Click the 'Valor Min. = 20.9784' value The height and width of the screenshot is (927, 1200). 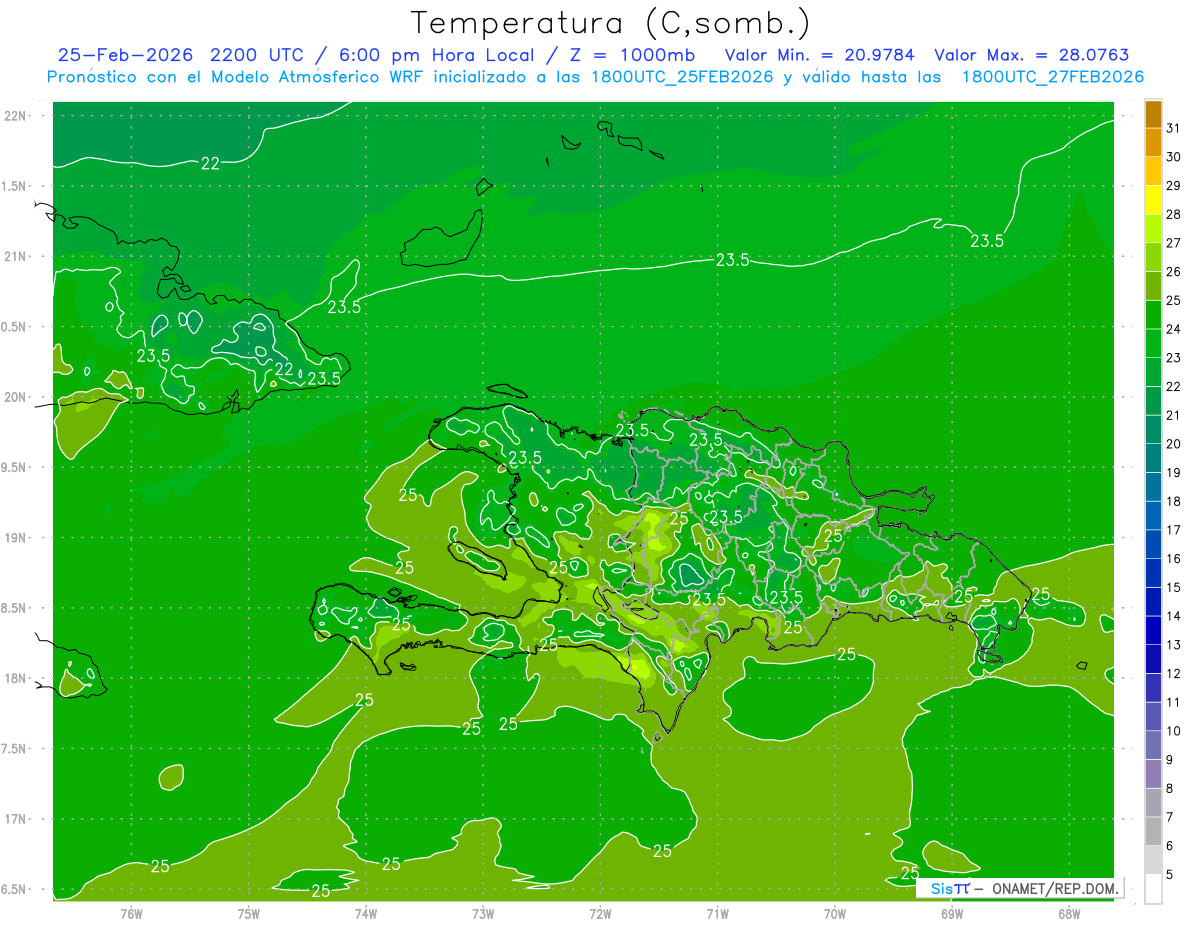[820, 56]
